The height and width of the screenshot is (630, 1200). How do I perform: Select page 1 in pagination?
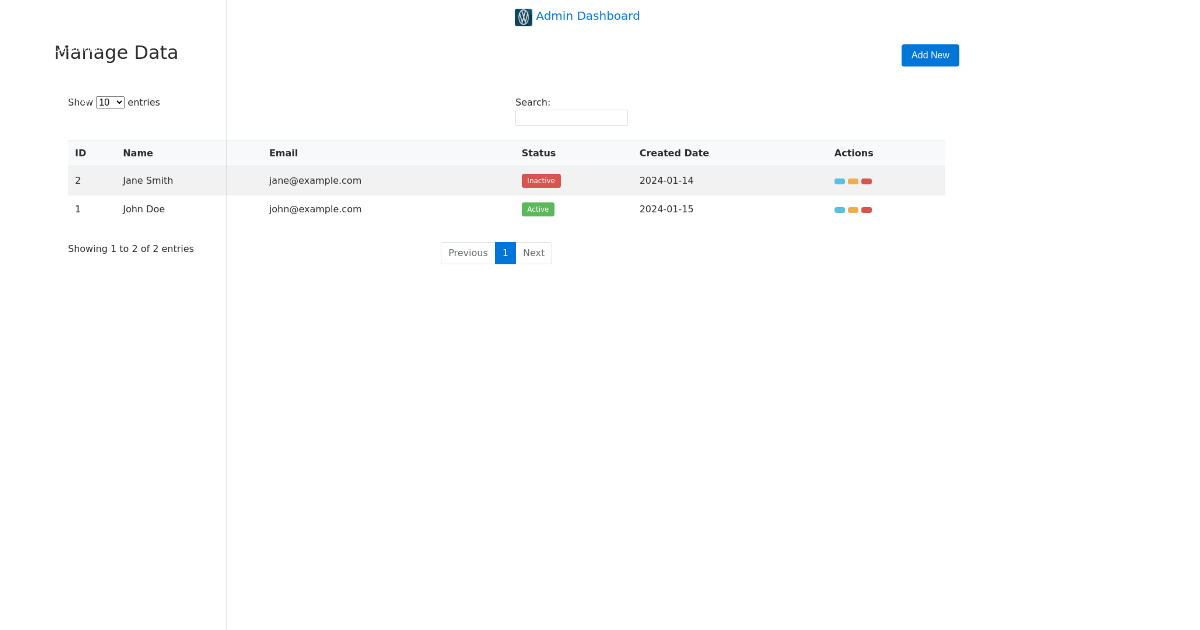pos(505,253)
